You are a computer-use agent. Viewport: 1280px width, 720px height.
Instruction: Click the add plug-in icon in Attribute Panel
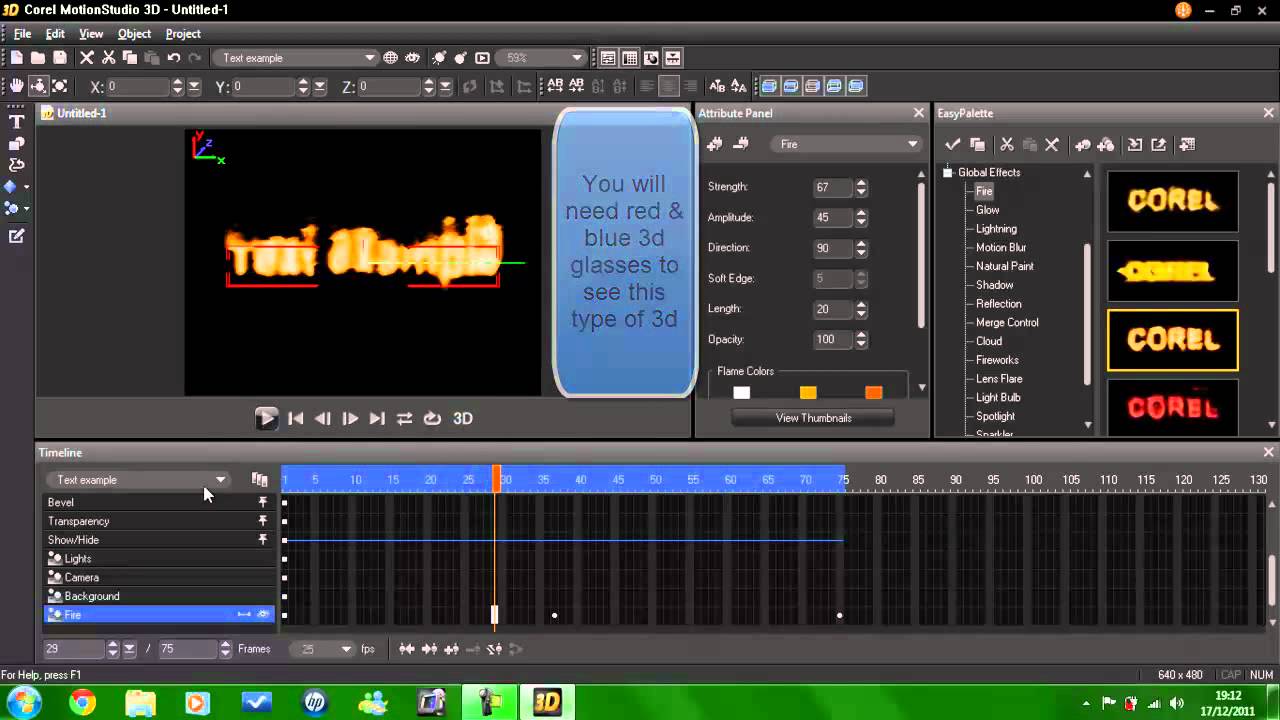715,144
